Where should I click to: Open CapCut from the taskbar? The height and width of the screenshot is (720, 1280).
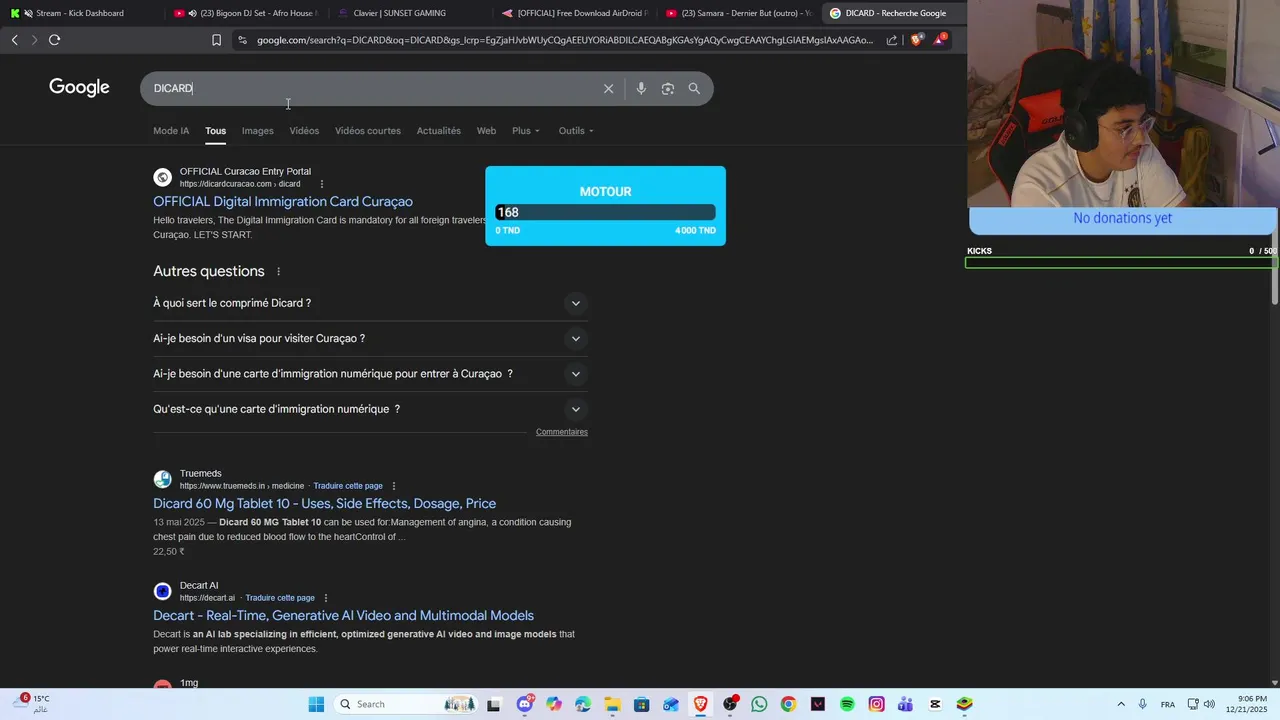(x=935, y=704)
